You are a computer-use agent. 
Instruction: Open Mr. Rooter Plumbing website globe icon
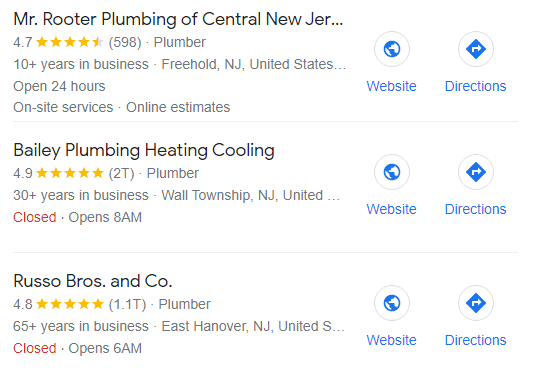click(x=392, y=49)
